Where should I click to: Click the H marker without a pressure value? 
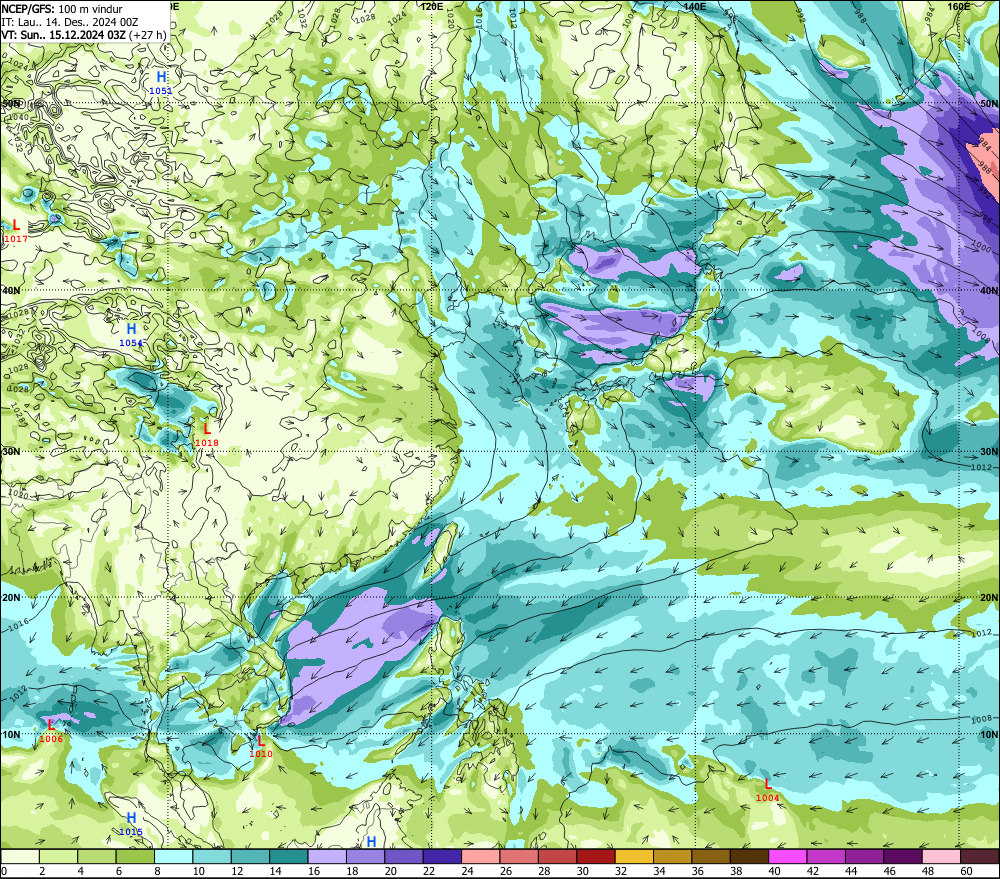coord(371,842)
